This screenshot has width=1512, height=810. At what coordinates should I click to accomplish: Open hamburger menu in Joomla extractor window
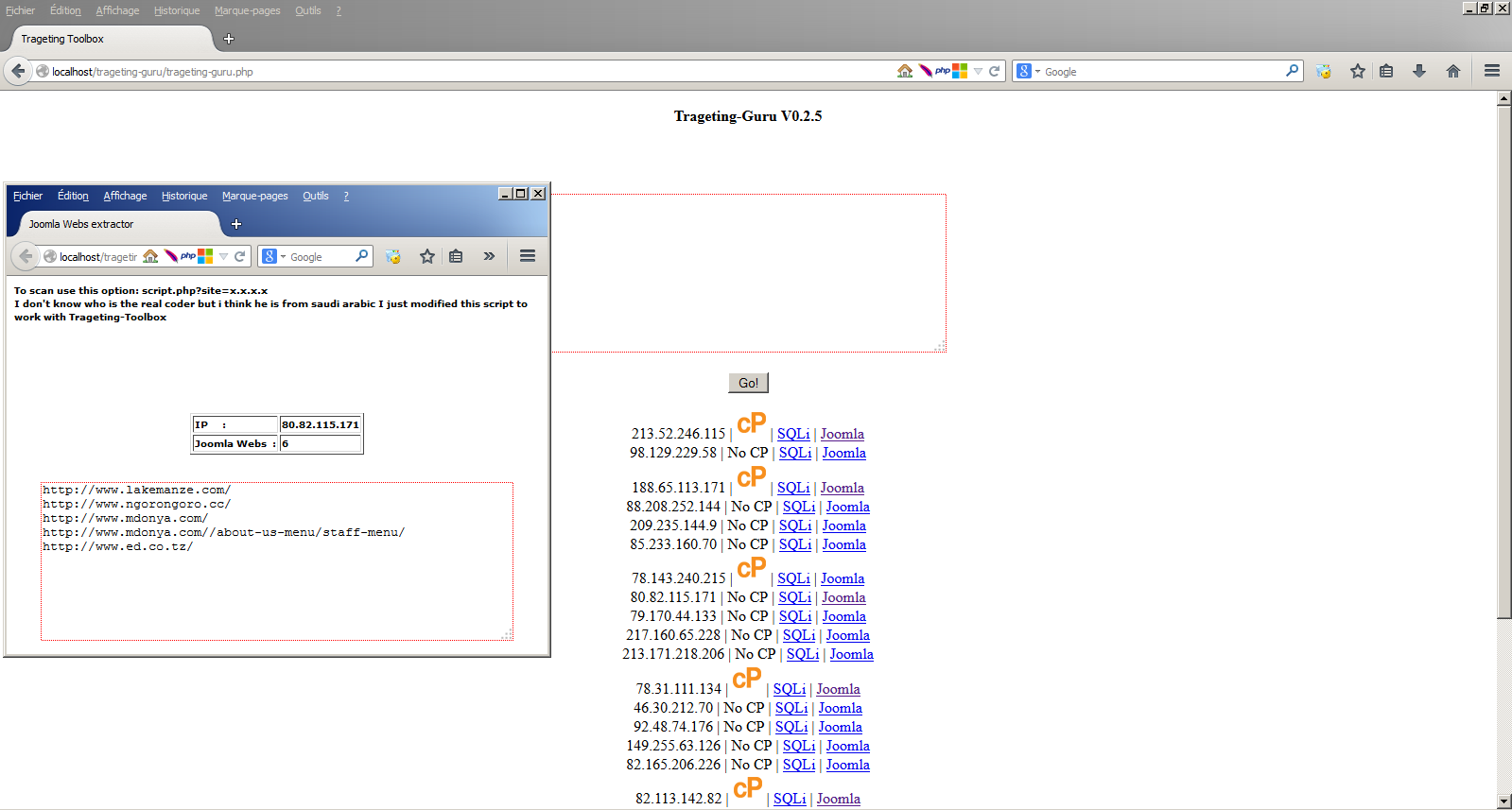(x=528, y=256)
